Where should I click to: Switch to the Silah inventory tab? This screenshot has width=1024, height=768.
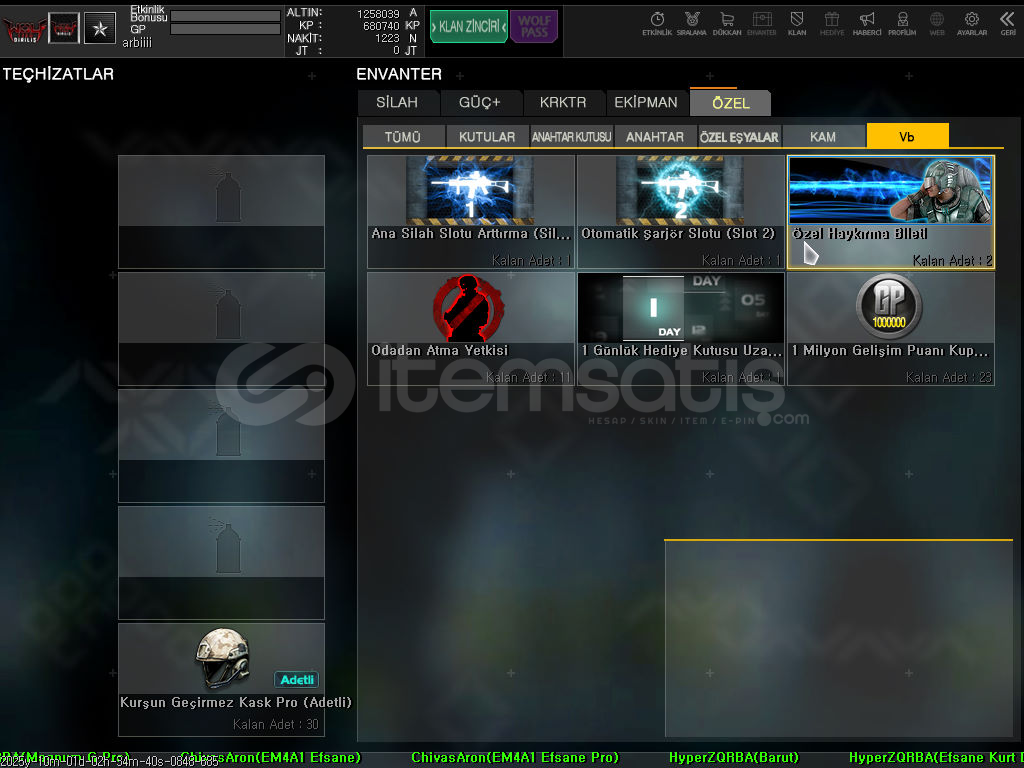point(397,103)
